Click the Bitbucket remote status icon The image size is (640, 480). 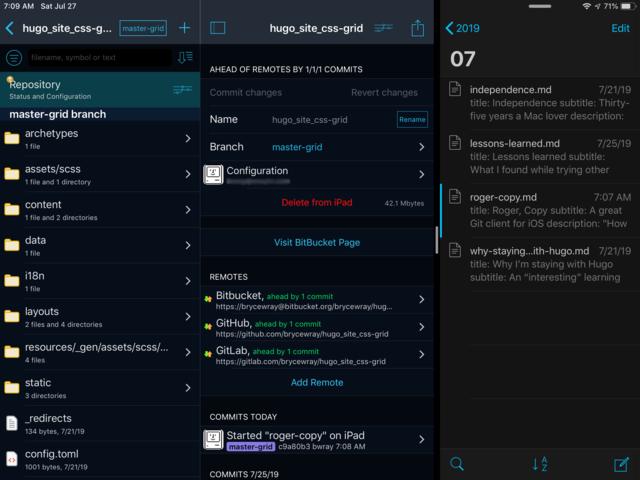[208, 299]
